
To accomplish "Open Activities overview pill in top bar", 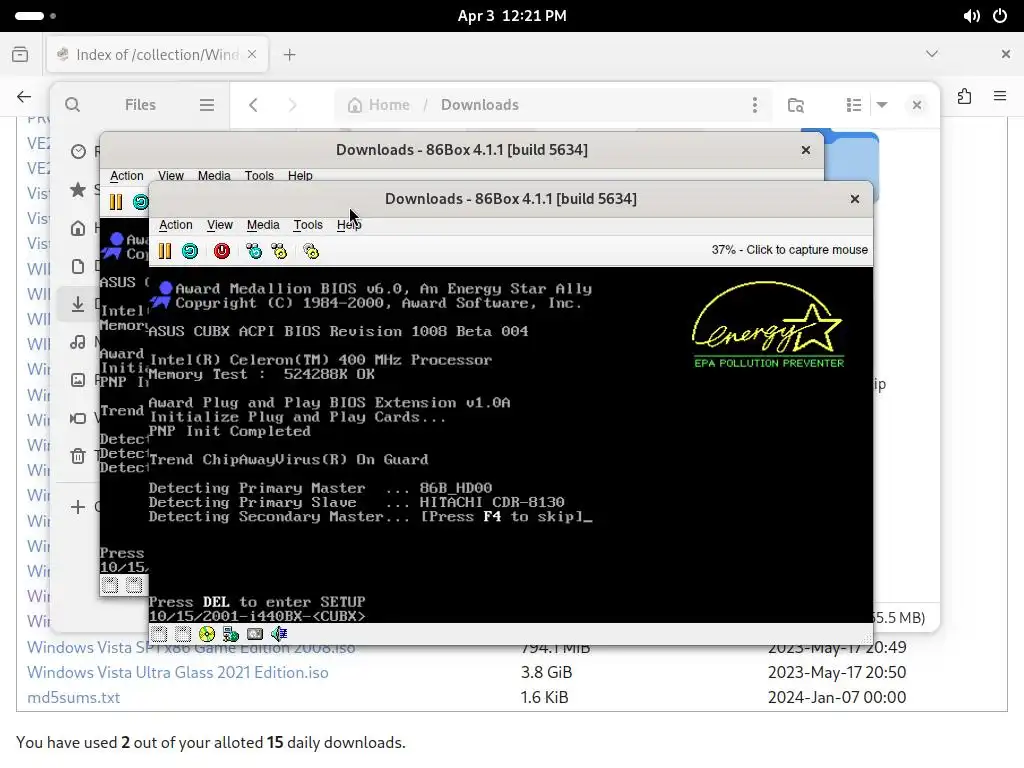I will [36, 16].
